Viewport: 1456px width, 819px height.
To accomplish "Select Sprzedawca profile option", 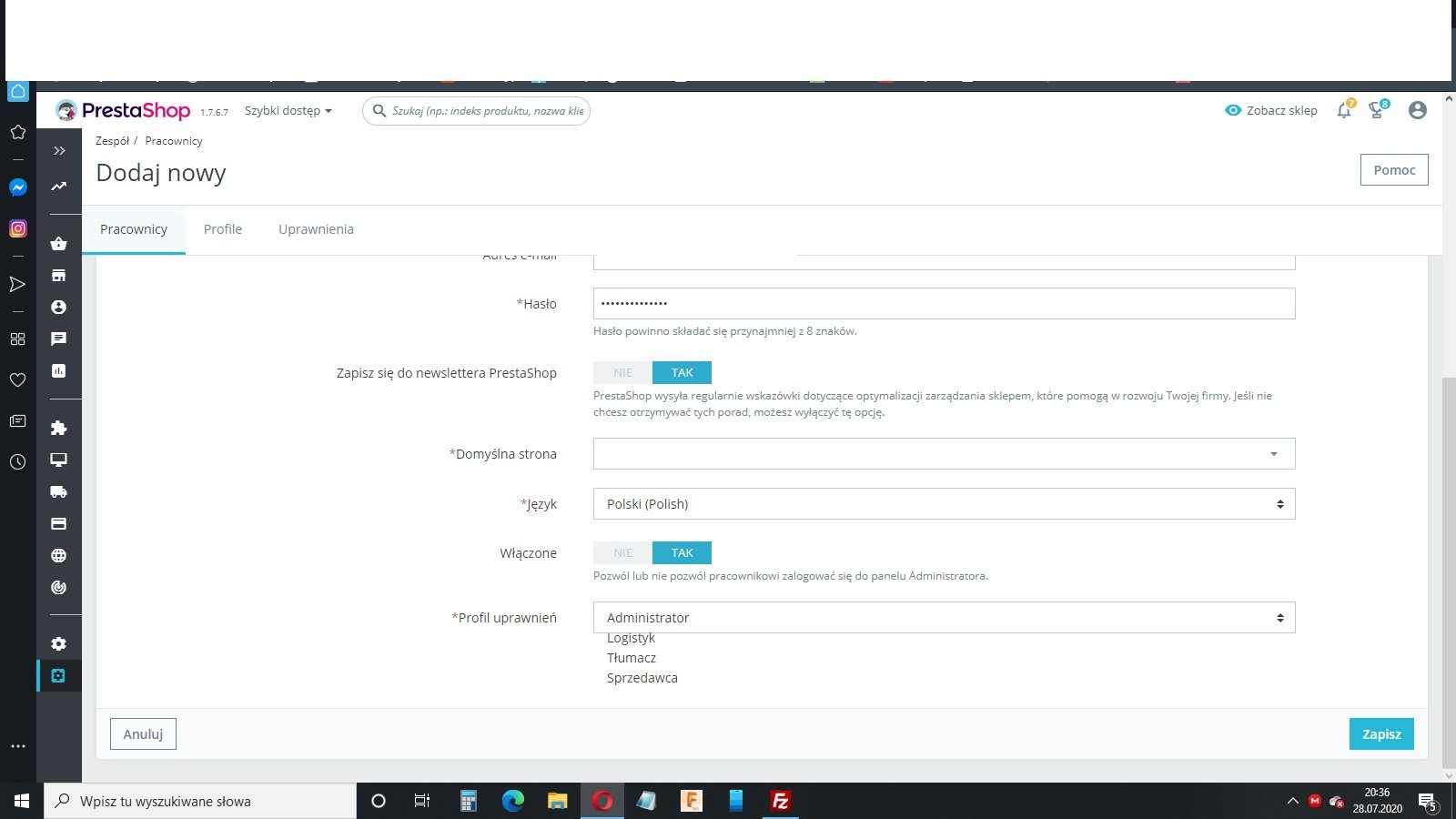I will (642, 678).
